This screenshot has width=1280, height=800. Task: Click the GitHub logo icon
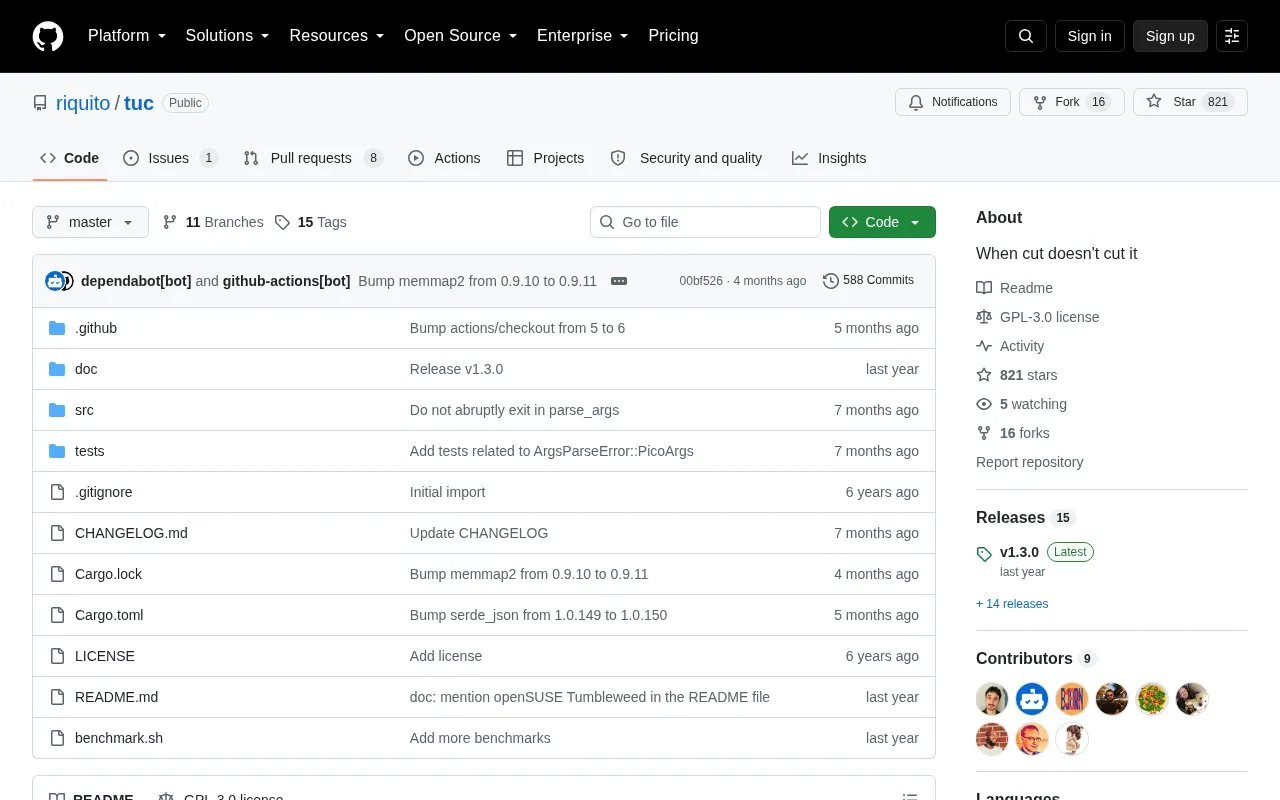point(48,36)
